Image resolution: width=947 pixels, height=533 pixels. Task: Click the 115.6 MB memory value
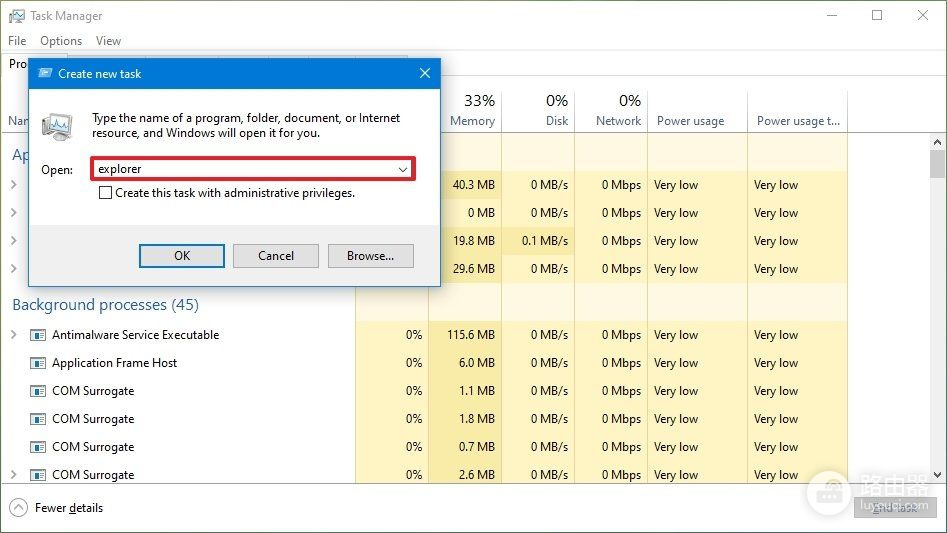470,335
